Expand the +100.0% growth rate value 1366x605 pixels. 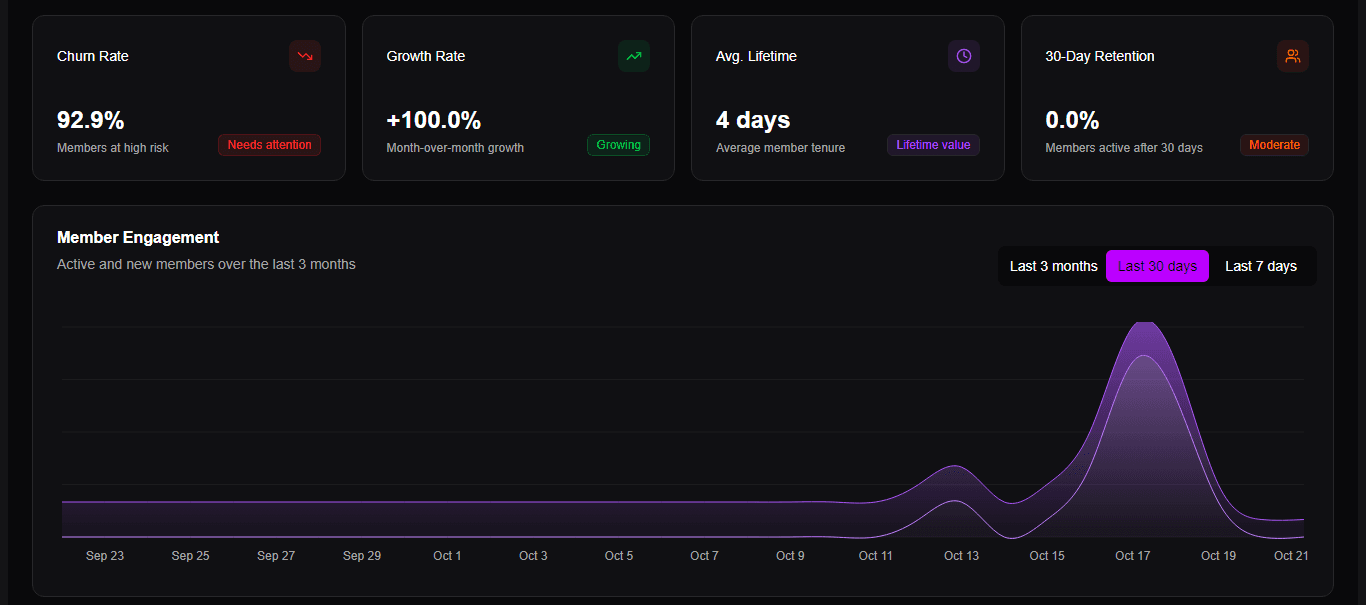coord(434,119)
